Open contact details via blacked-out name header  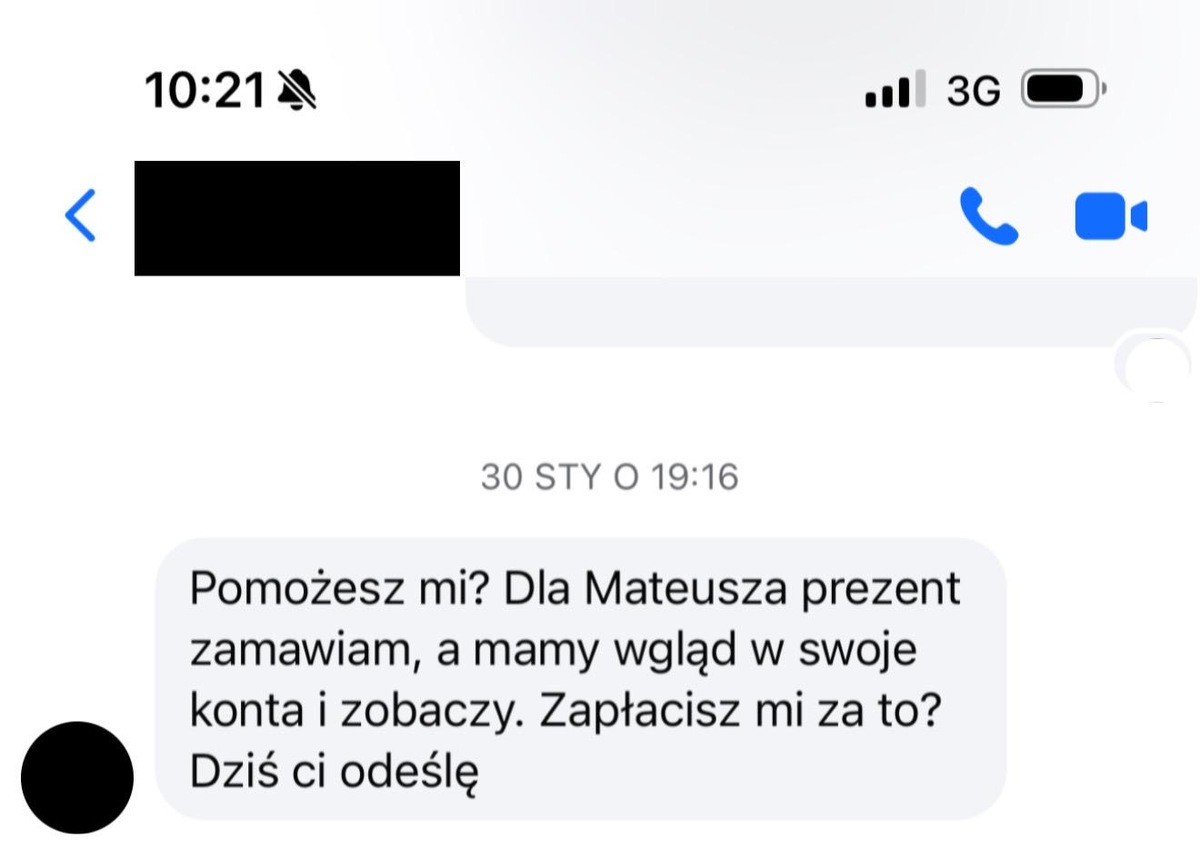tap(297, 218)
